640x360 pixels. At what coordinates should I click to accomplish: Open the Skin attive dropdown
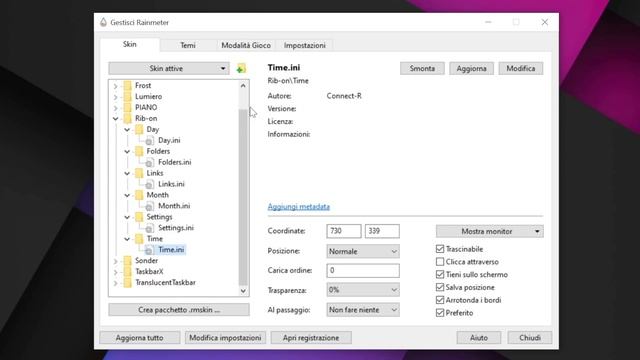tap(169, 69)
